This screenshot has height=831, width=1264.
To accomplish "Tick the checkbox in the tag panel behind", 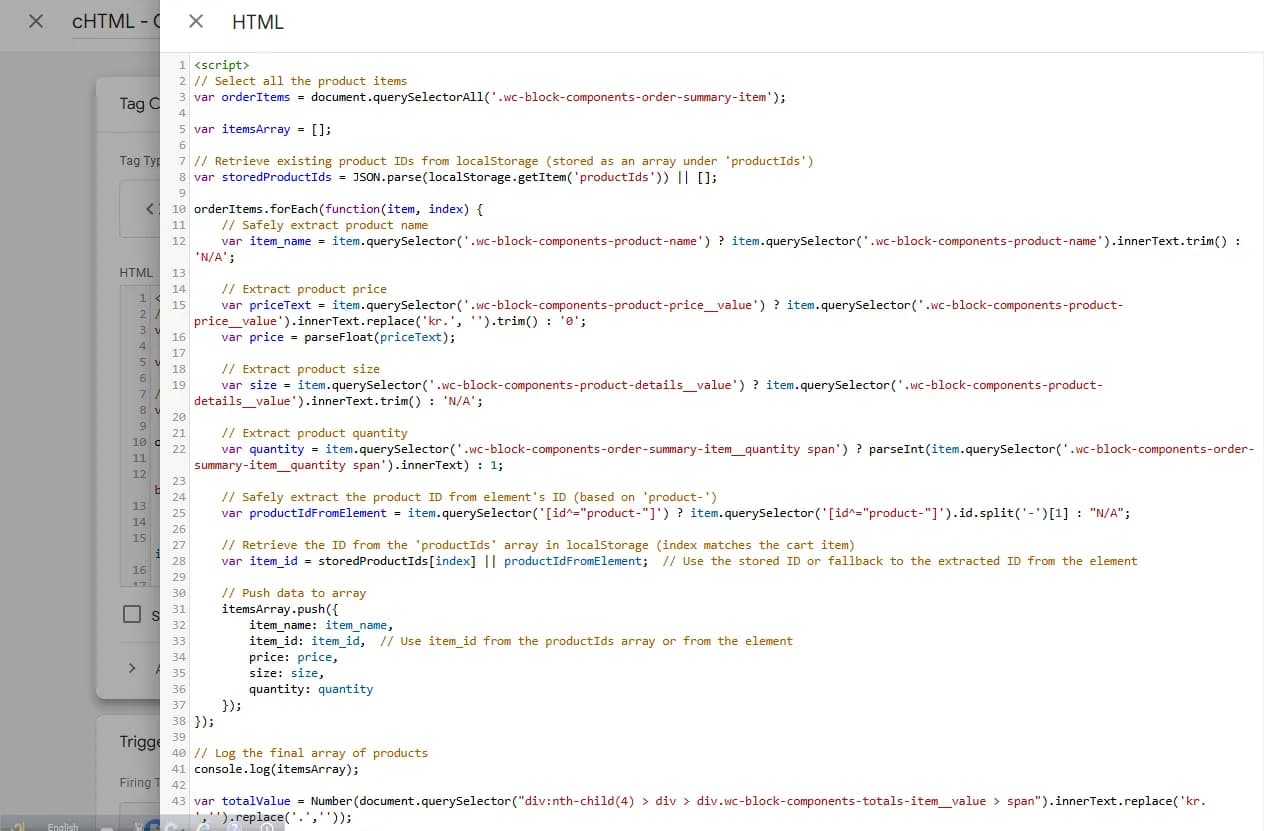I will pos(132,614).
